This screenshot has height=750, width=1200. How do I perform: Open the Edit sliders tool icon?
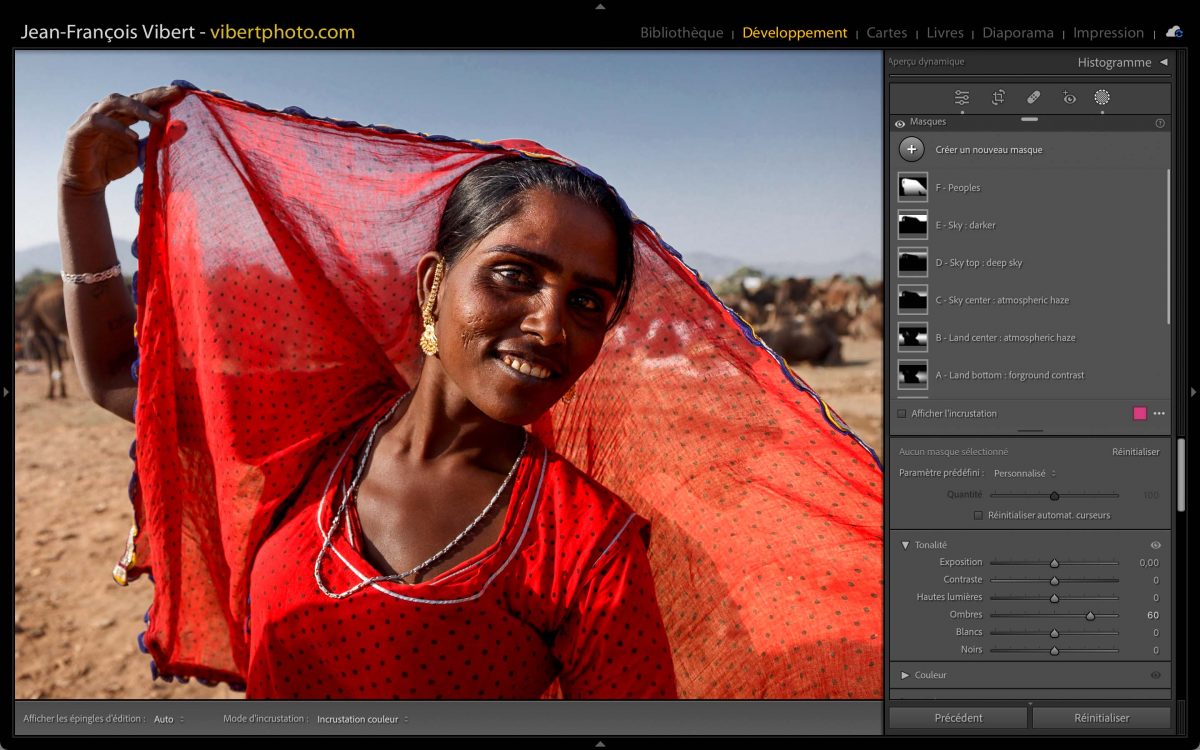pos(962,97)
